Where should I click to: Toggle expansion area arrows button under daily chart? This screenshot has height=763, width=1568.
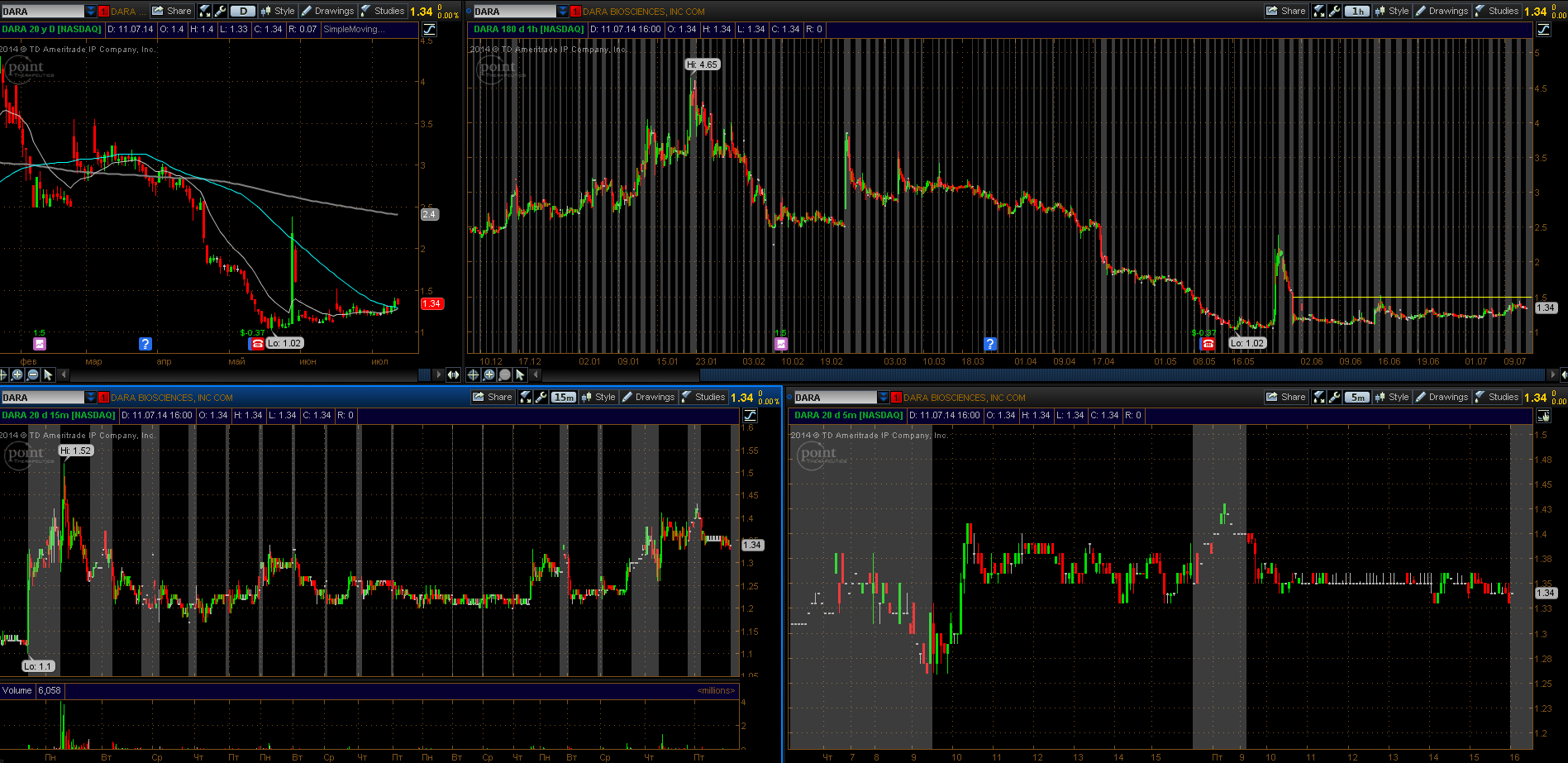coord(453,374)
